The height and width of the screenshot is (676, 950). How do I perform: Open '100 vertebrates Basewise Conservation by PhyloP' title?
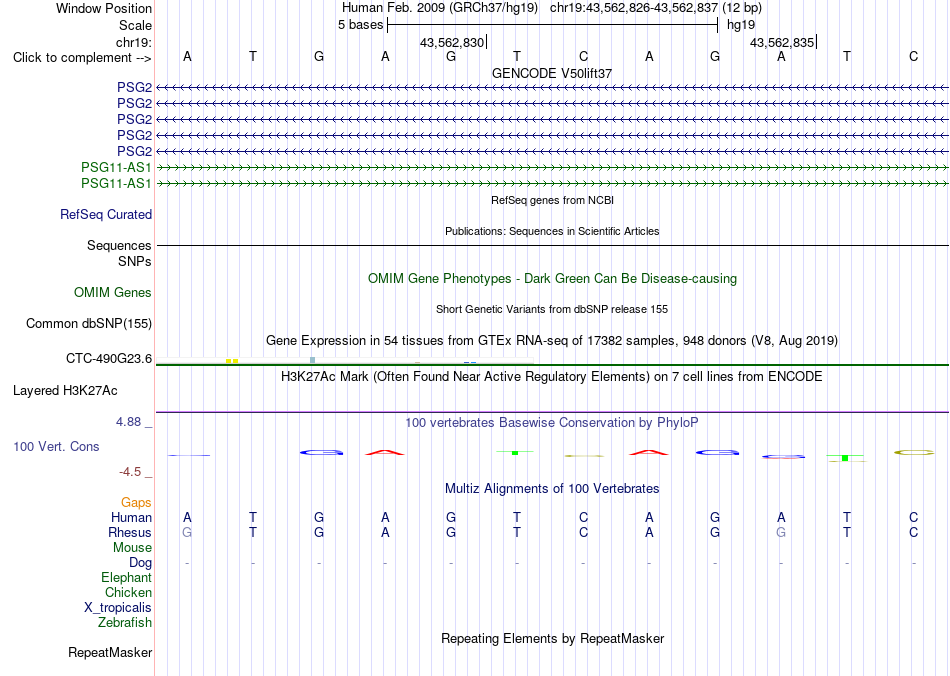(552, 423)
